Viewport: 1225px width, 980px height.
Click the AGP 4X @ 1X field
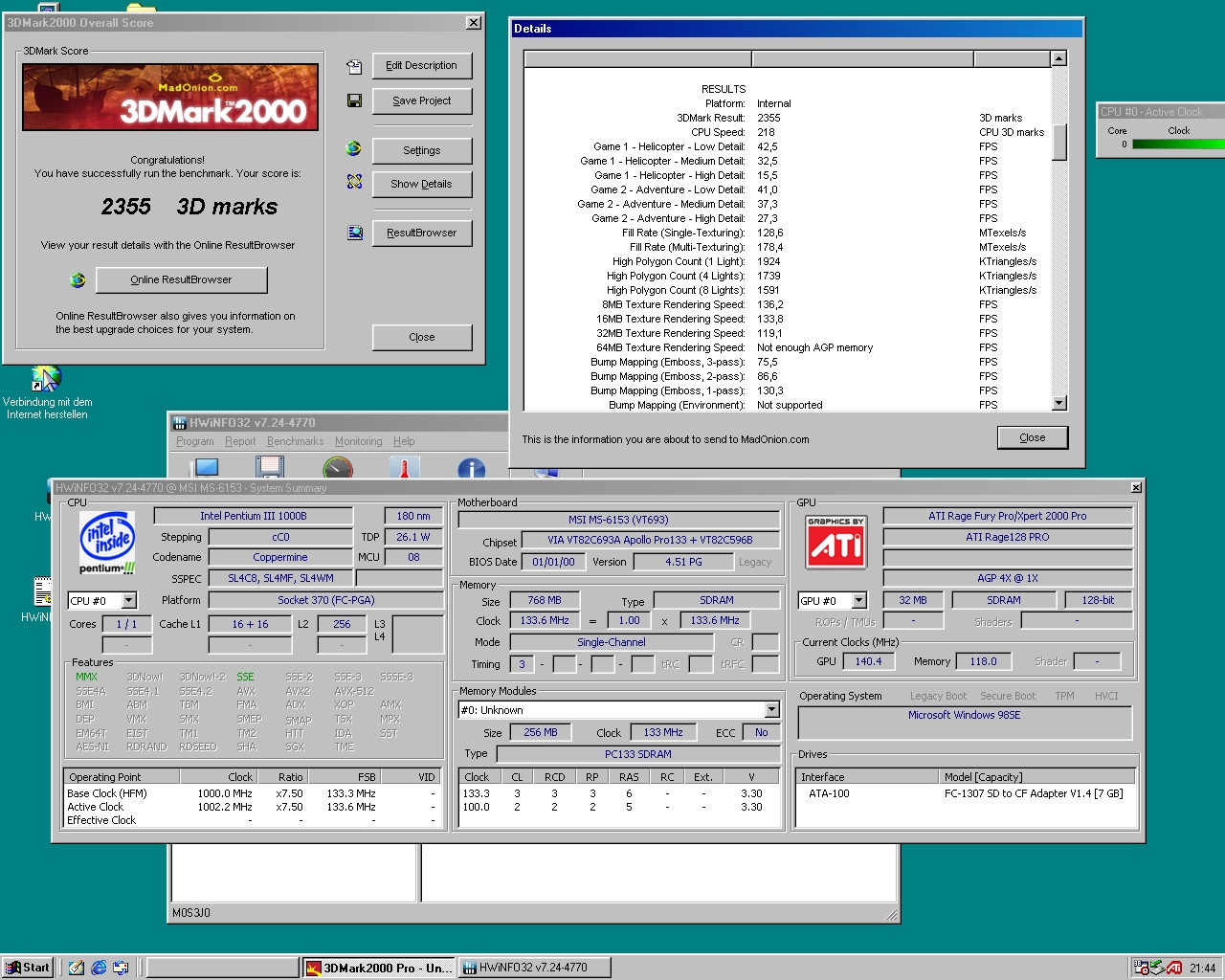(x=1008, y=578)
